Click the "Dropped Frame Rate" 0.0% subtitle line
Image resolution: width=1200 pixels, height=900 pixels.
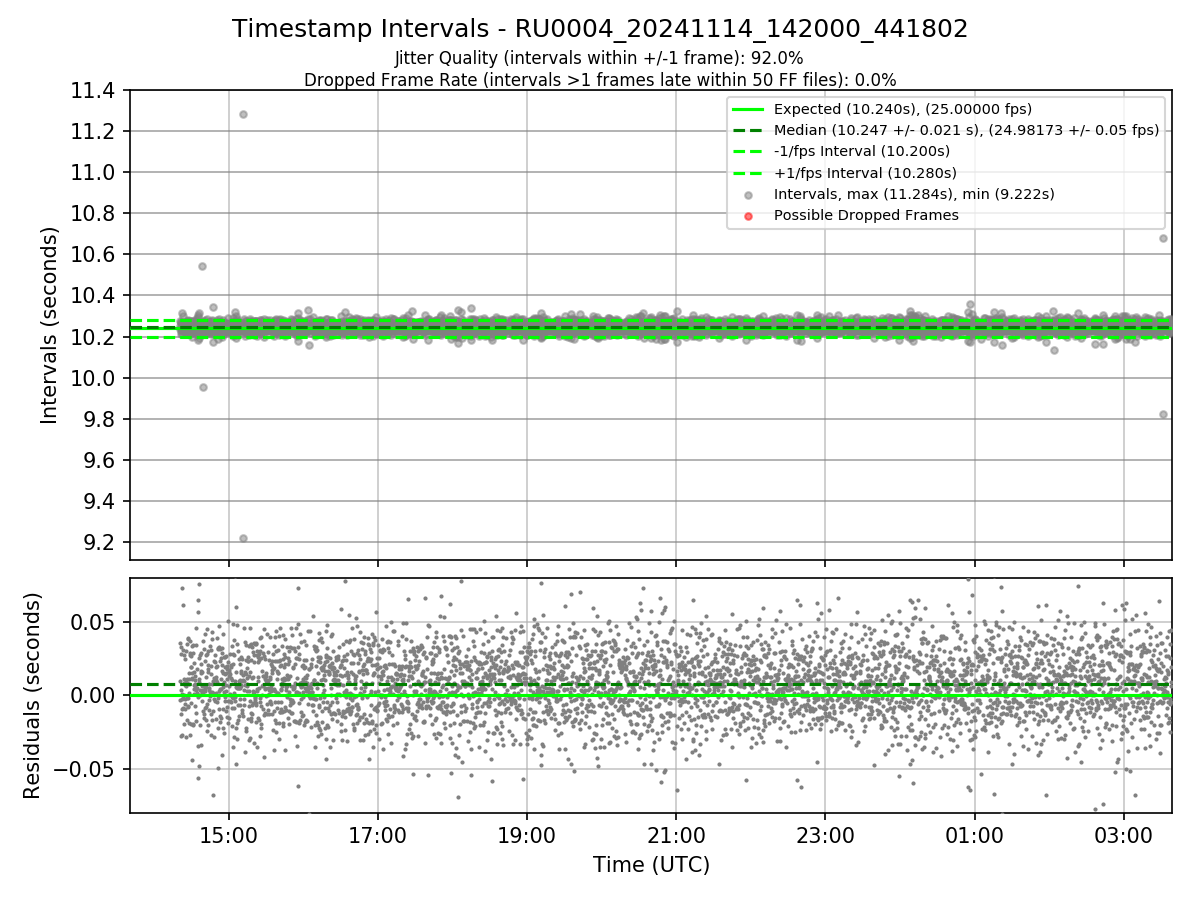coord(600,79)
